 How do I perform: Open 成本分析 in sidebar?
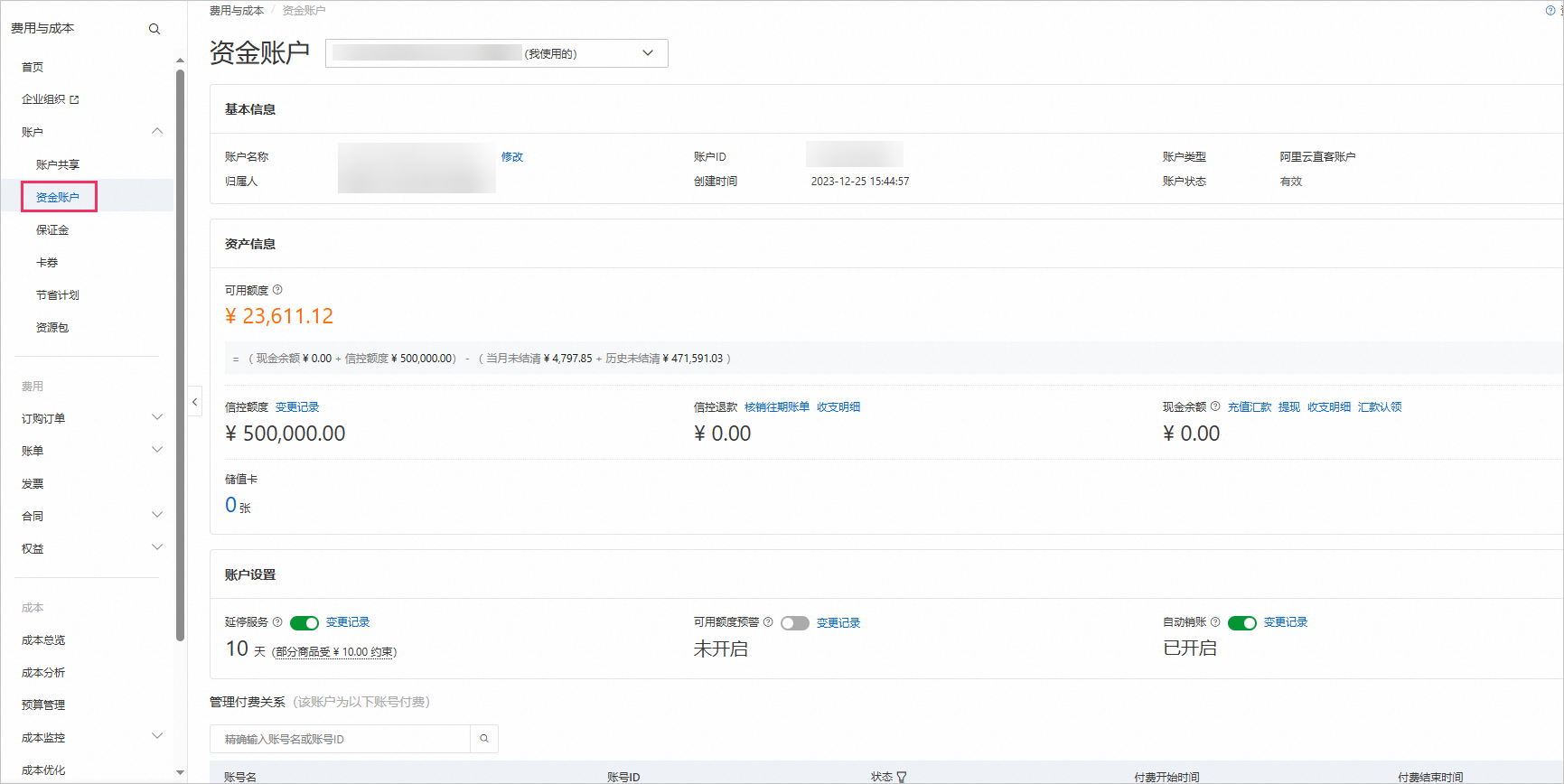coord(43,672)
